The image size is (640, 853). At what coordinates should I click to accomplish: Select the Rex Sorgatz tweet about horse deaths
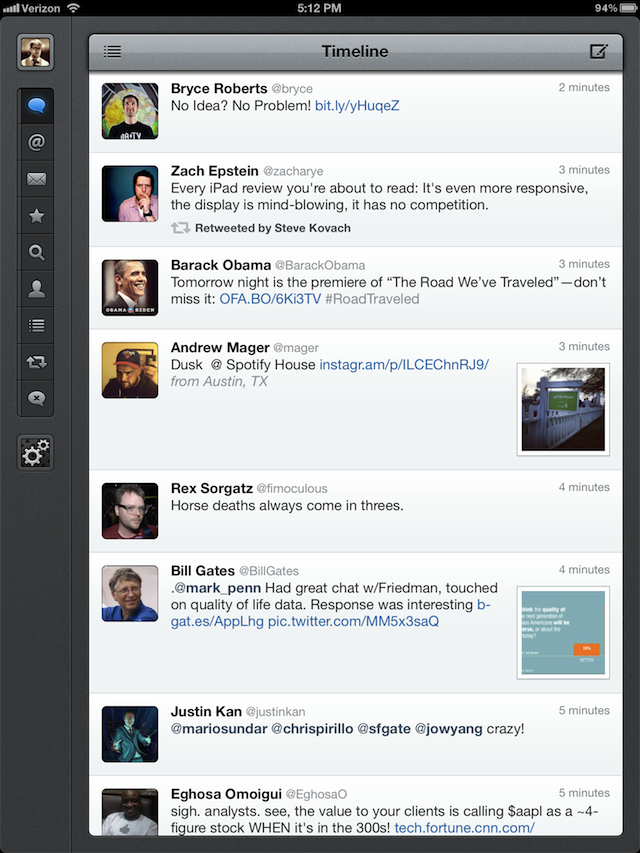pyautogui.click(x=356, y=511)
